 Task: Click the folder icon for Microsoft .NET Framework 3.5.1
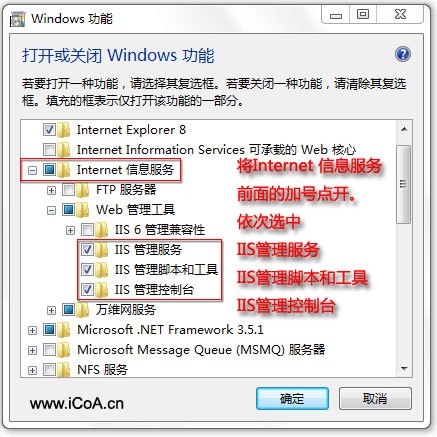tap(63, 330)
